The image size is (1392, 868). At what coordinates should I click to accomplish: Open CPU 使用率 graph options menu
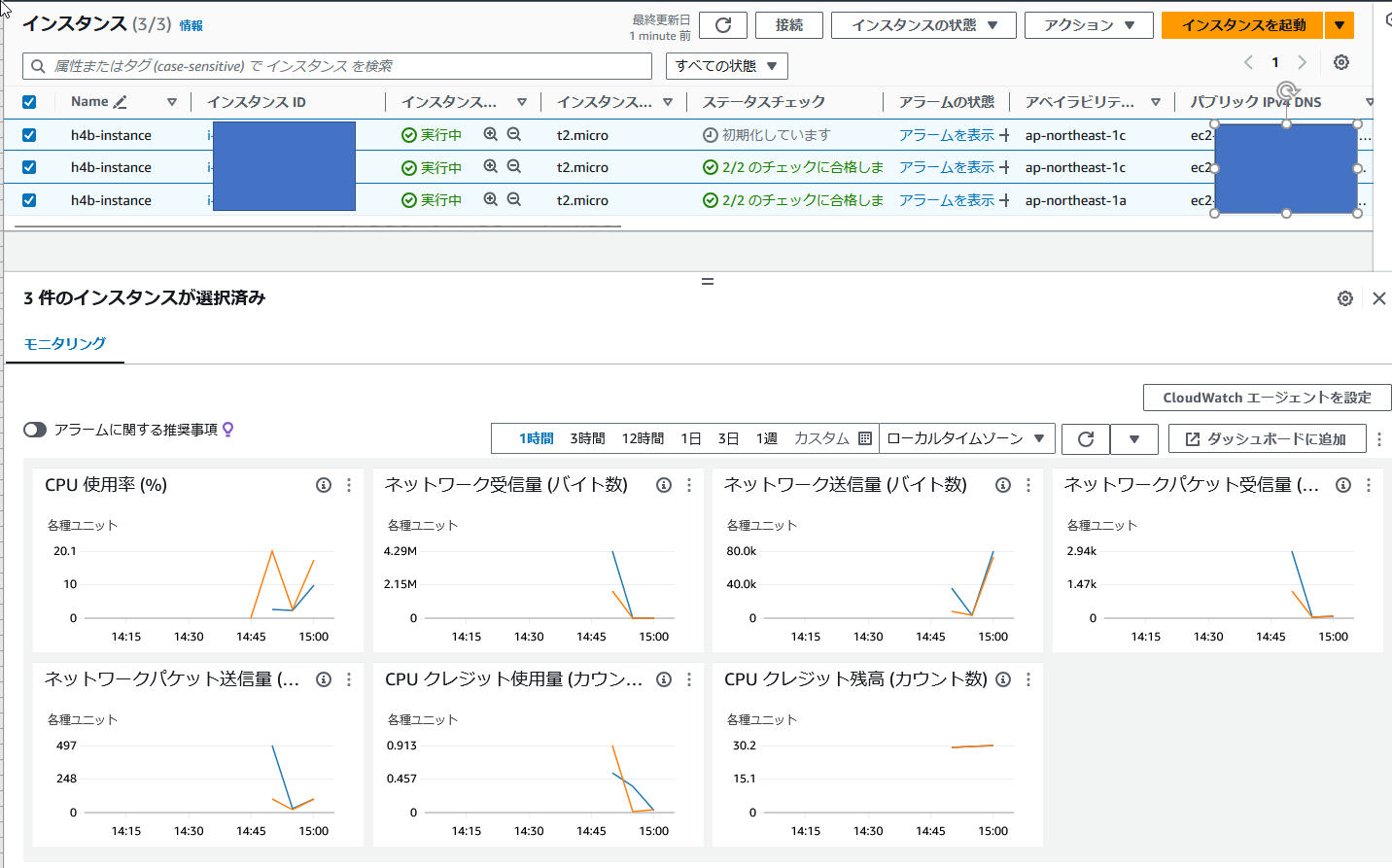point(349,485)
